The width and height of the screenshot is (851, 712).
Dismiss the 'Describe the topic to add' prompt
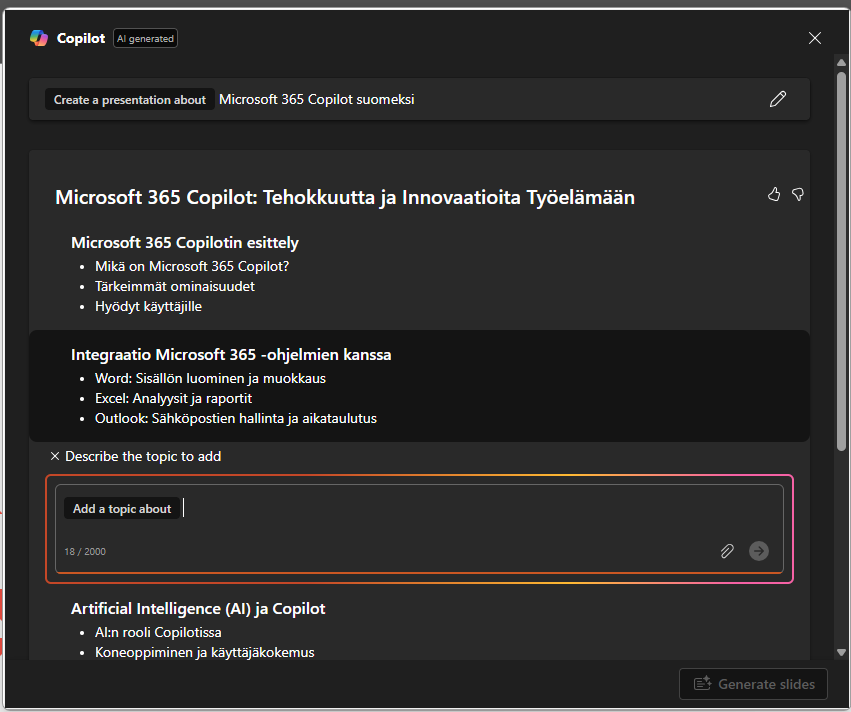pyautogui.click(x=55, y=456)
